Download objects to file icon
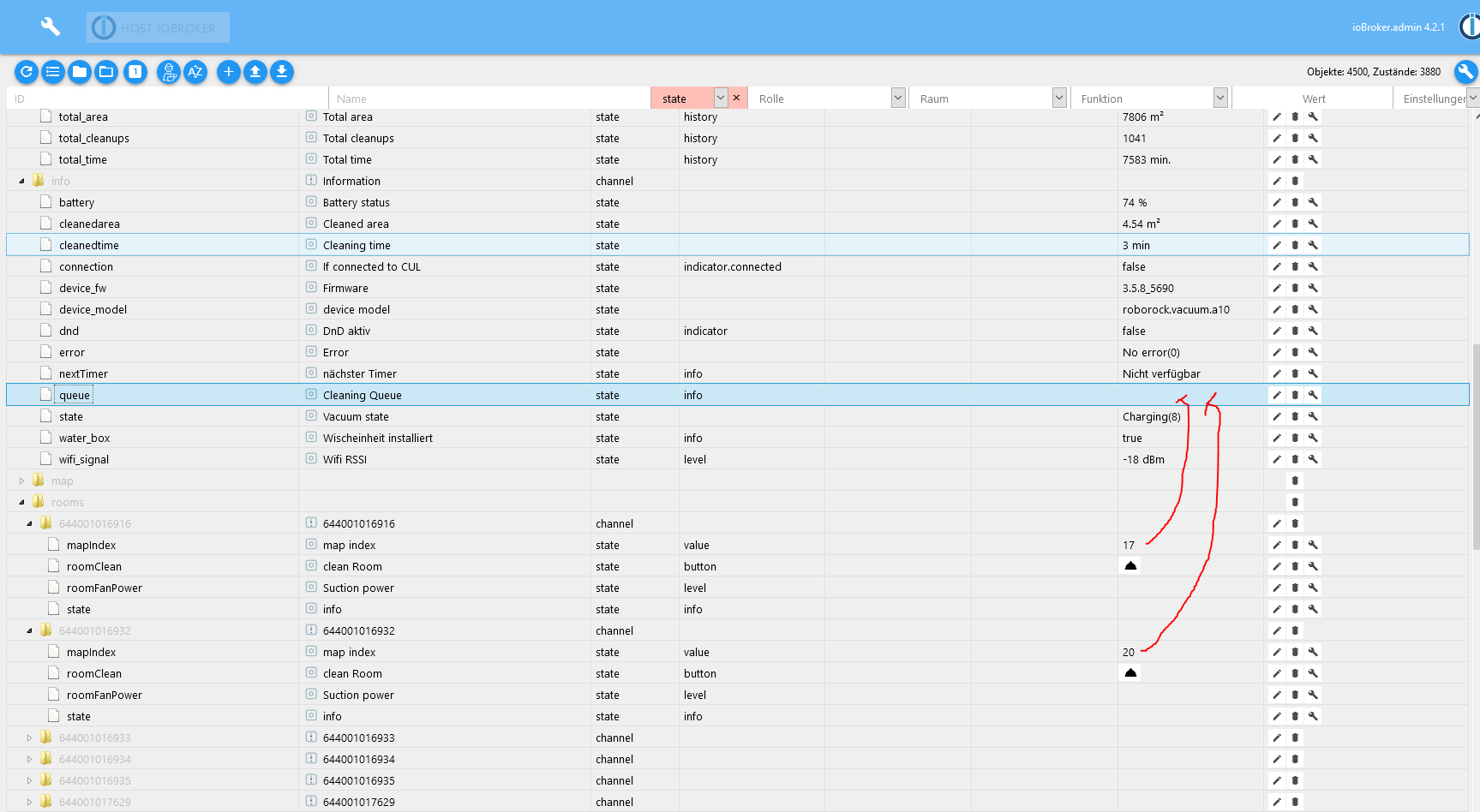Image resolution: width=1480 pixels, height=812 pixels. click(x=282, y=72)
